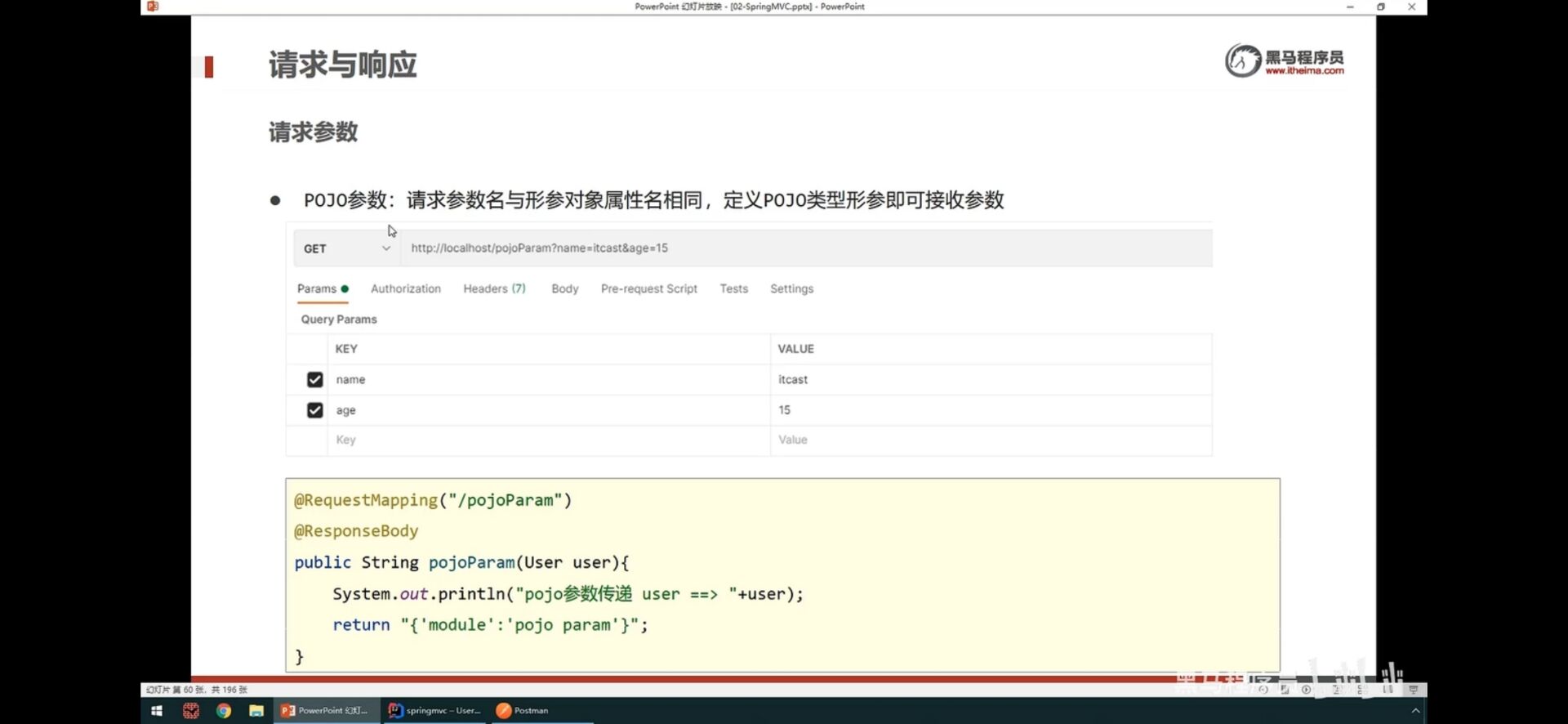Click the @ResponseBody annotation line
Screen dimensions: 1568x724
coord(356,531)
